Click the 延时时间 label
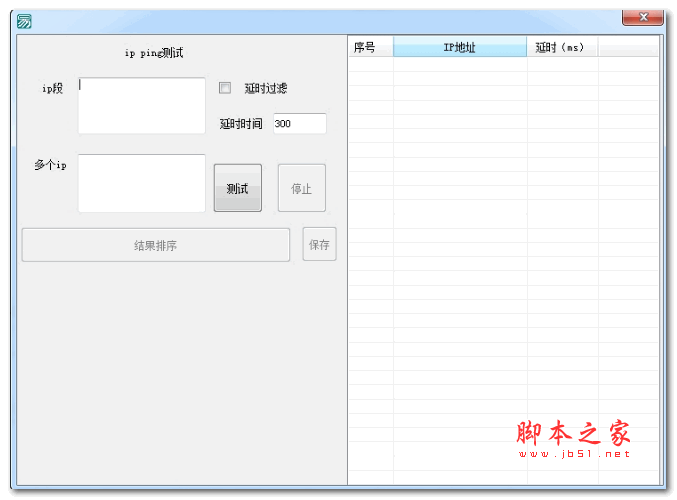Screen dimensions: 677x500 click(241, 124)
